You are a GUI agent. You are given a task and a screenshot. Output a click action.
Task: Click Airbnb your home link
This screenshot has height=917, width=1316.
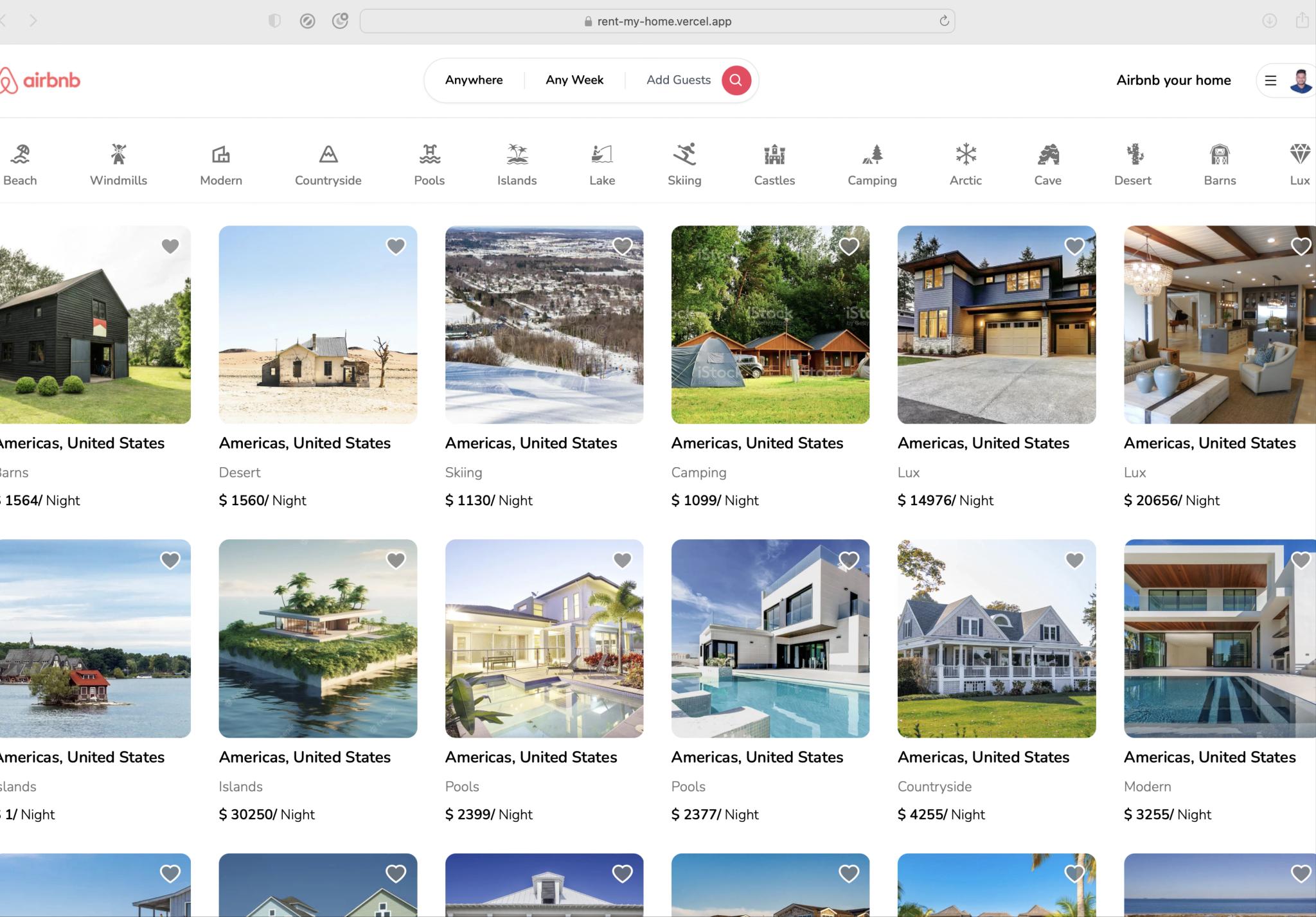click(x=1173, y=80)
